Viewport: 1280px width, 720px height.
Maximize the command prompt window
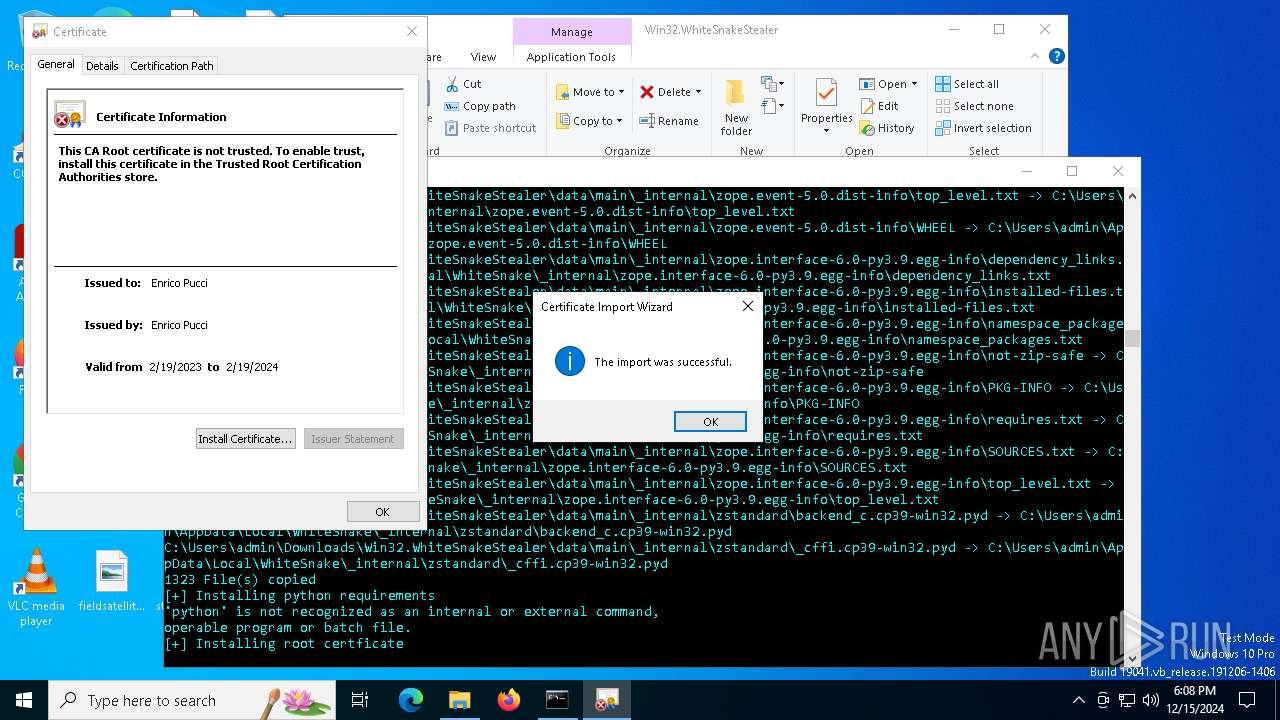(1072, 171)
